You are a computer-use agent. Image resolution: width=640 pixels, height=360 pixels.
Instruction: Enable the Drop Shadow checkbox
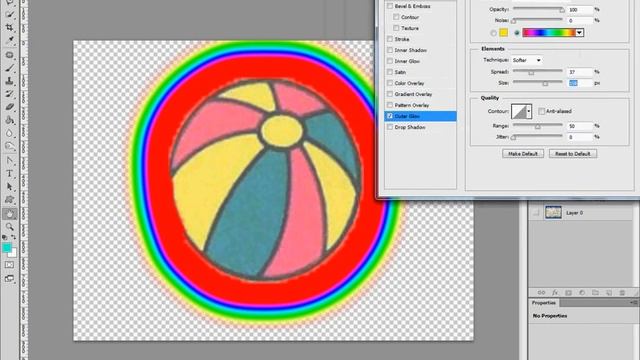(x=390, y=127)
